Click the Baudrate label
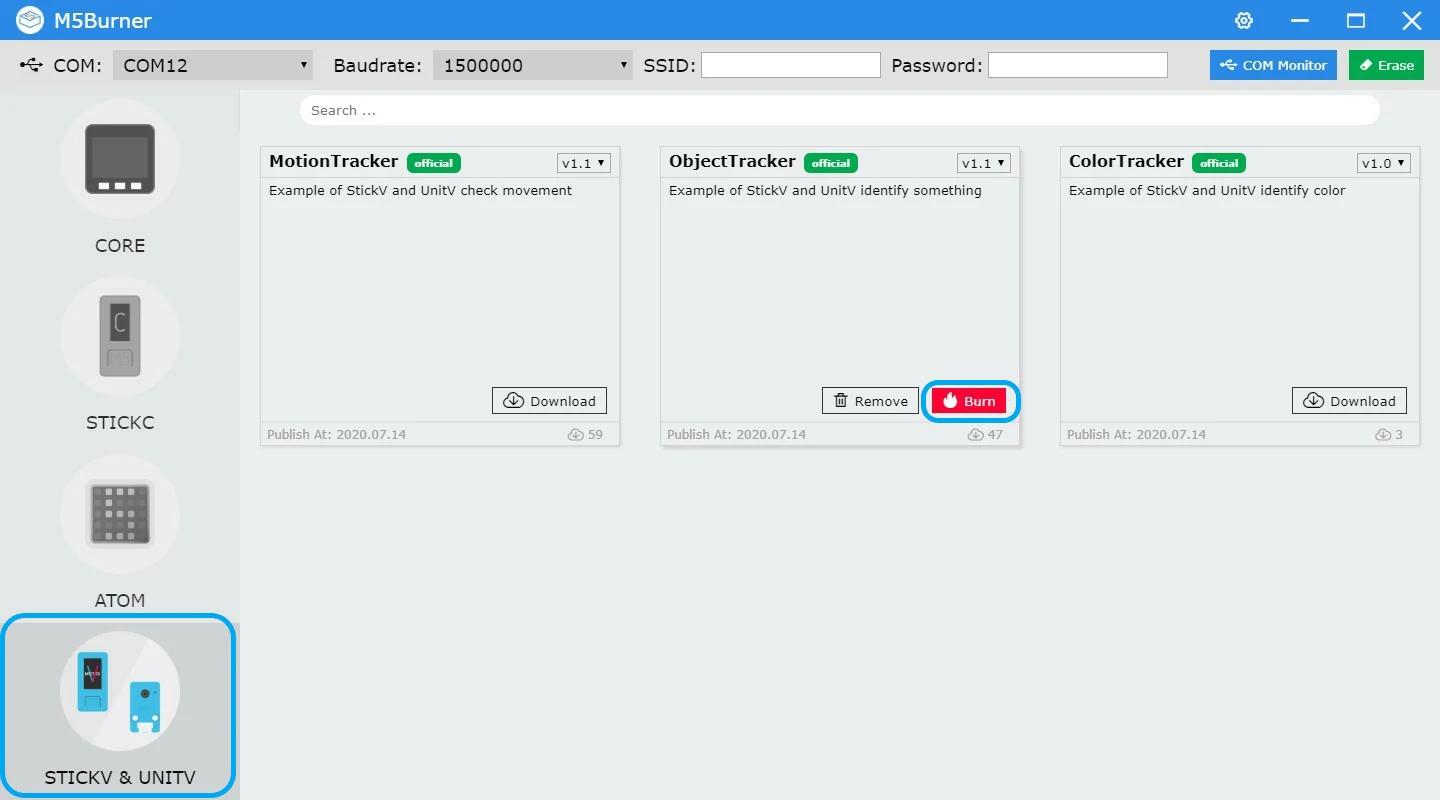Screen dimensions: 1440x800 tap(378, 65)
